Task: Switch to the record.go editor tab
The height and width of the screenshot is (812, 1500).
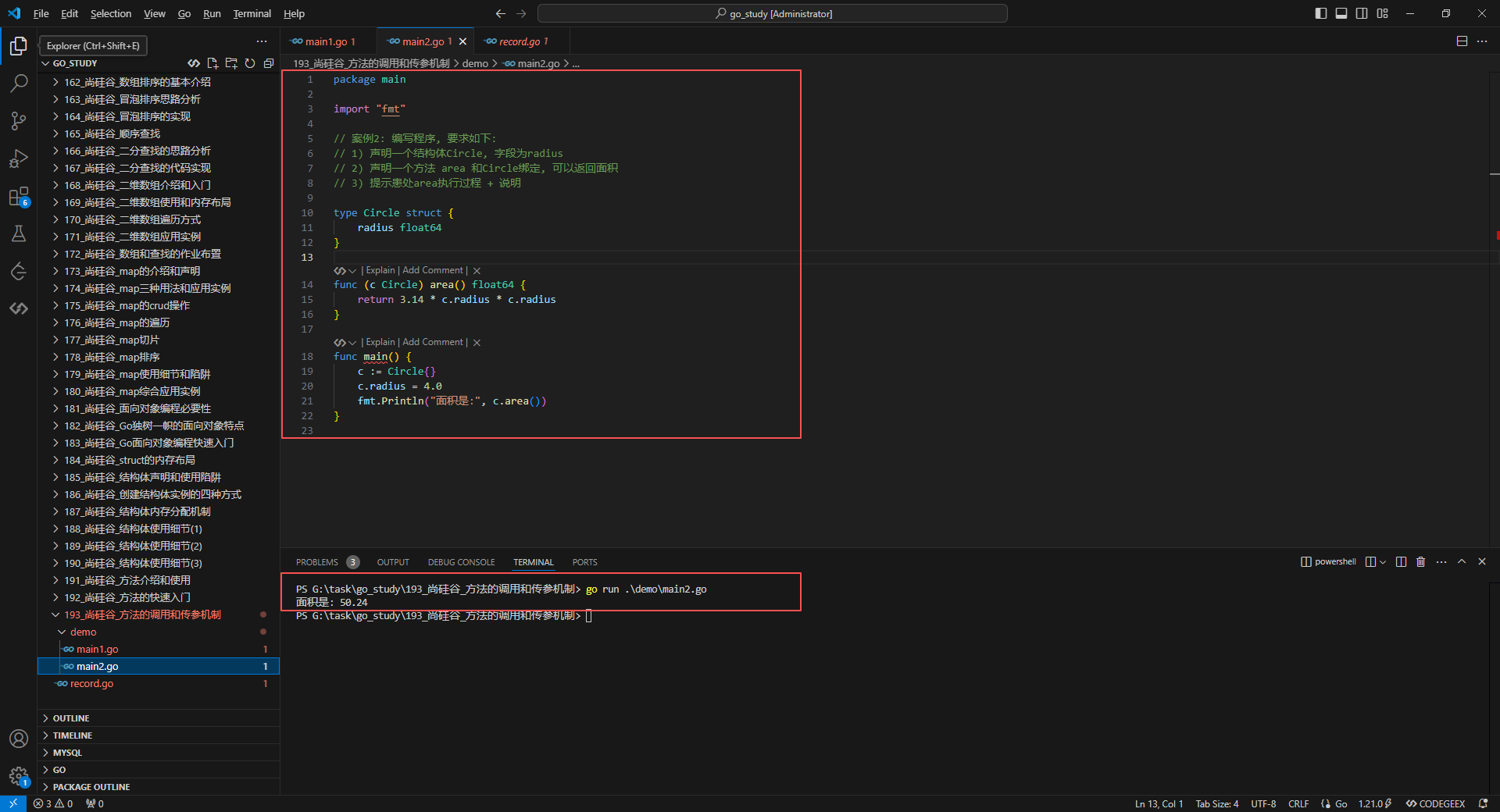Action: [x=523, y=41]
